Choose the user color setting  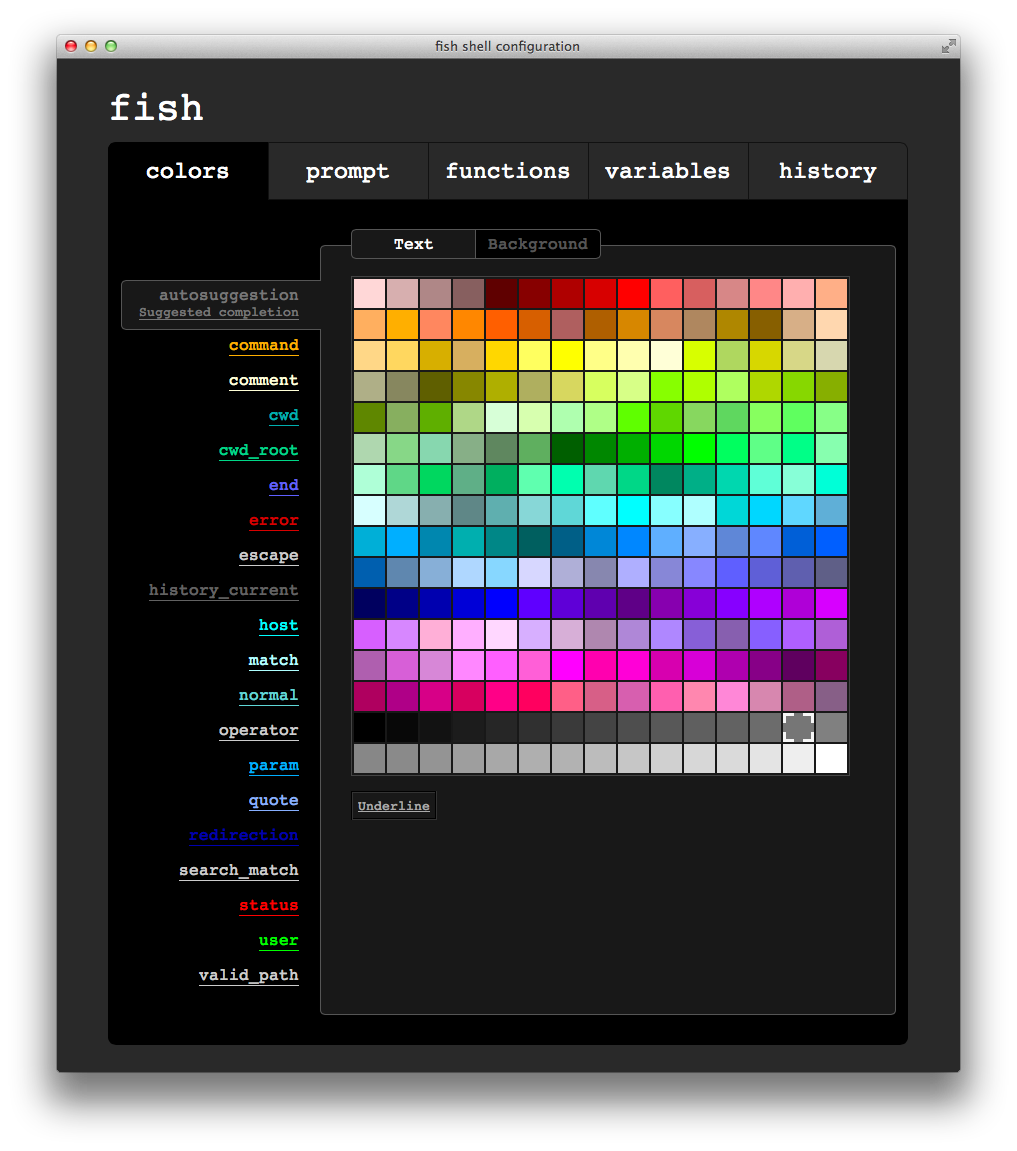click(278, 940)
